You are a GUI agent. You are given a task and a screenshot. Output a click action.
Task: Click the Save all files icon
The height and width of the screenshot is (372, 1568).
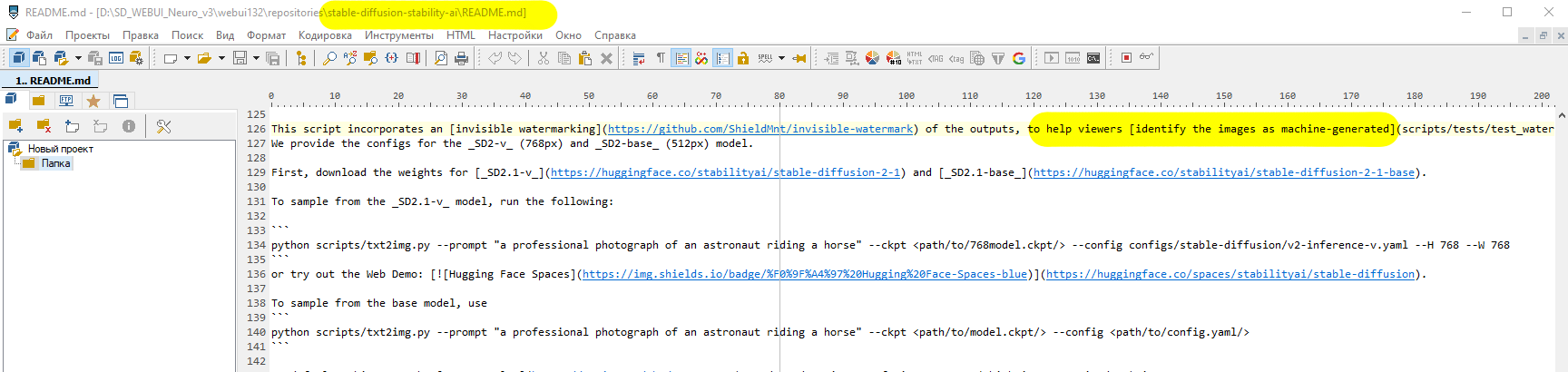tap(273, 58)
